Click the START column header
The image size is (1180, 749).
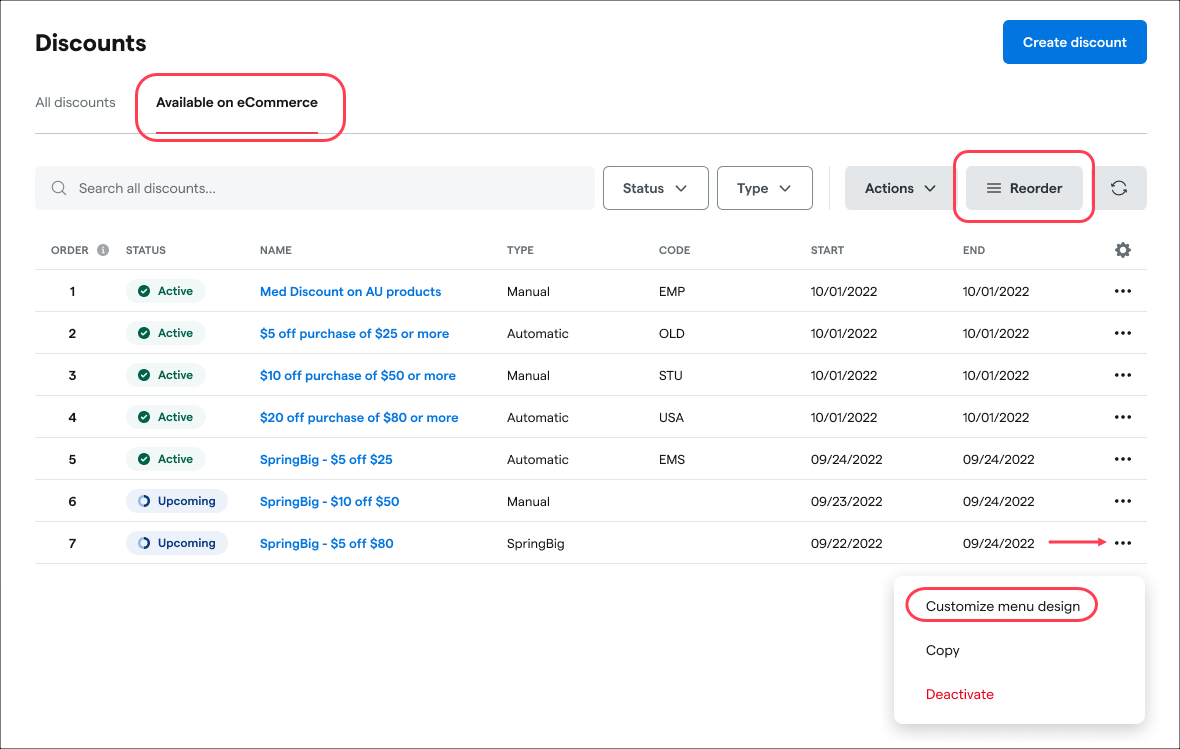pos(827,250)
